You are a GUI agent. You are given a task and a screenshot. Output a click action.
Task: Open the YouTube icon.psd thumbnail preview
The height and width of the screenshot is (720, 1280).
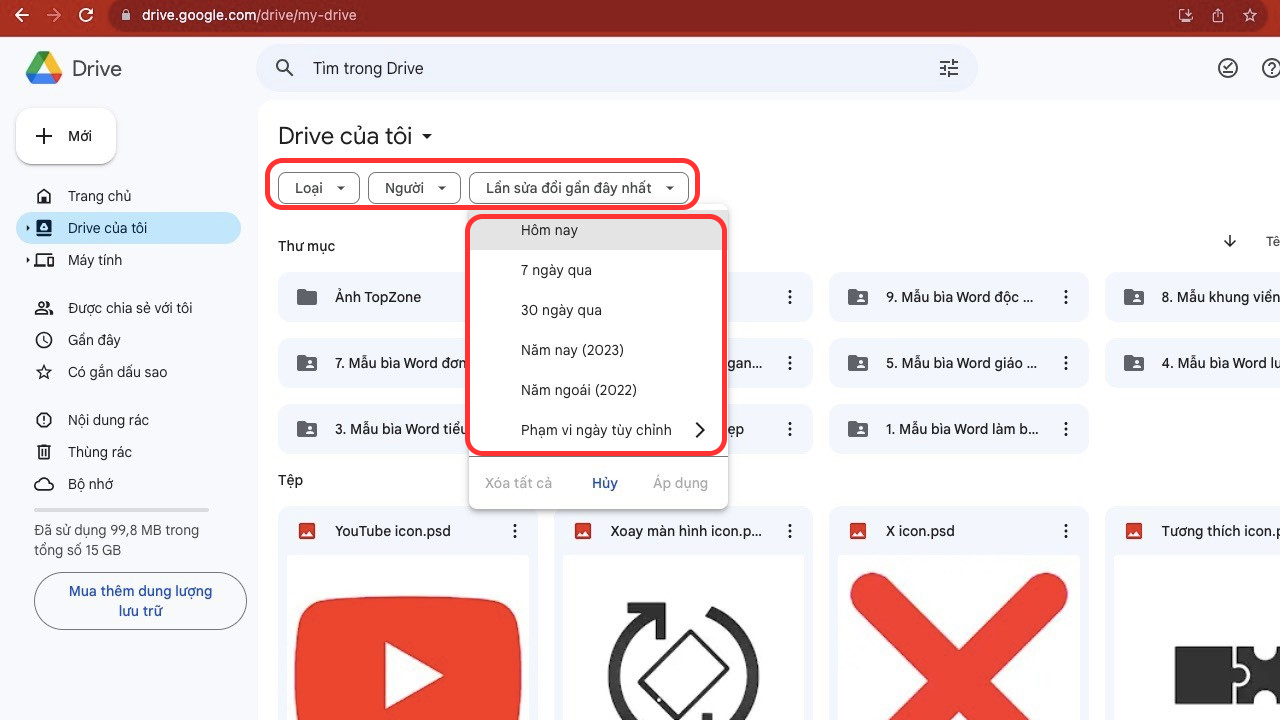click(x=408, y=638)
